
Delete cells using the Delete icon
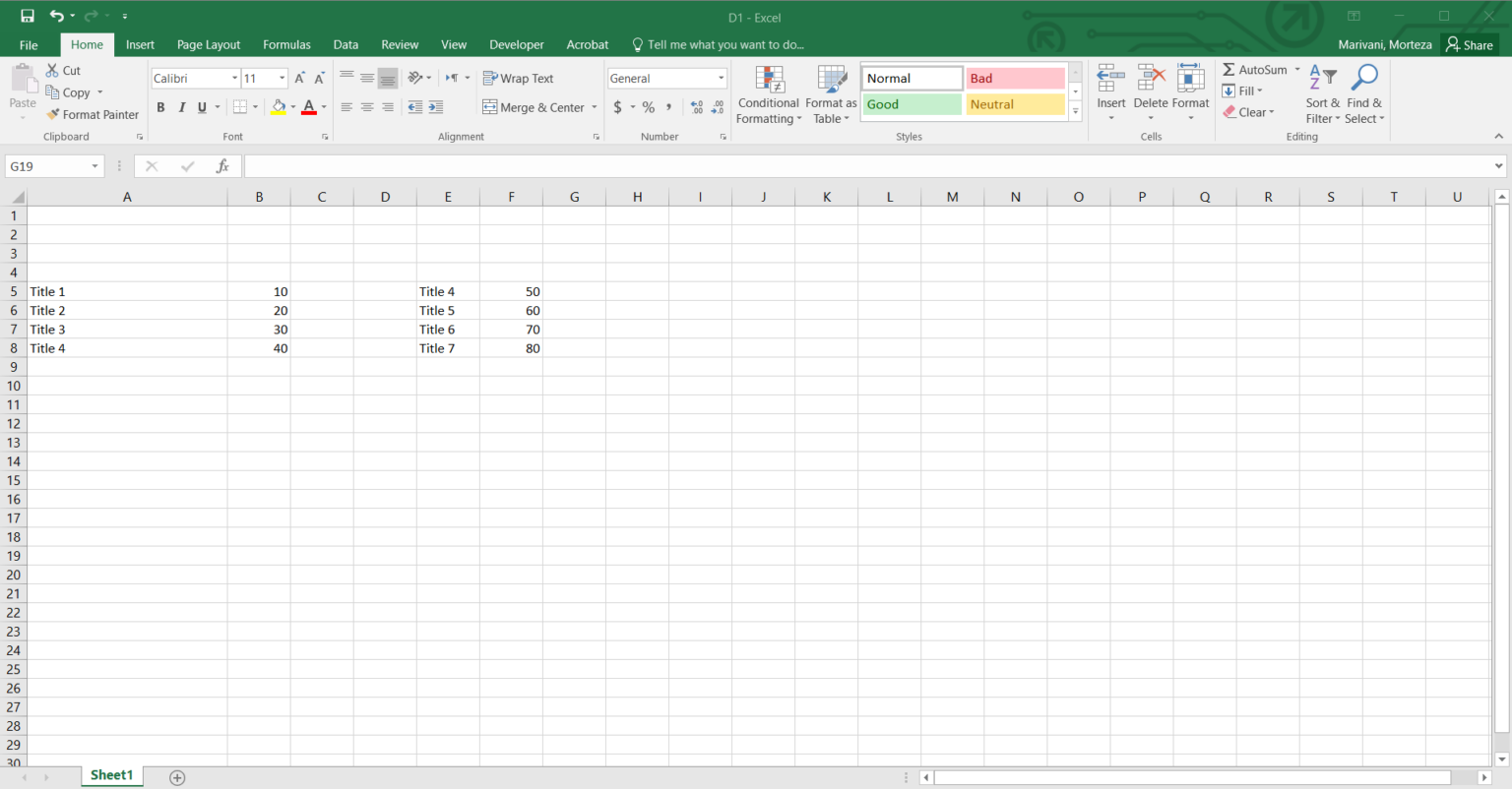[1151, 79]
